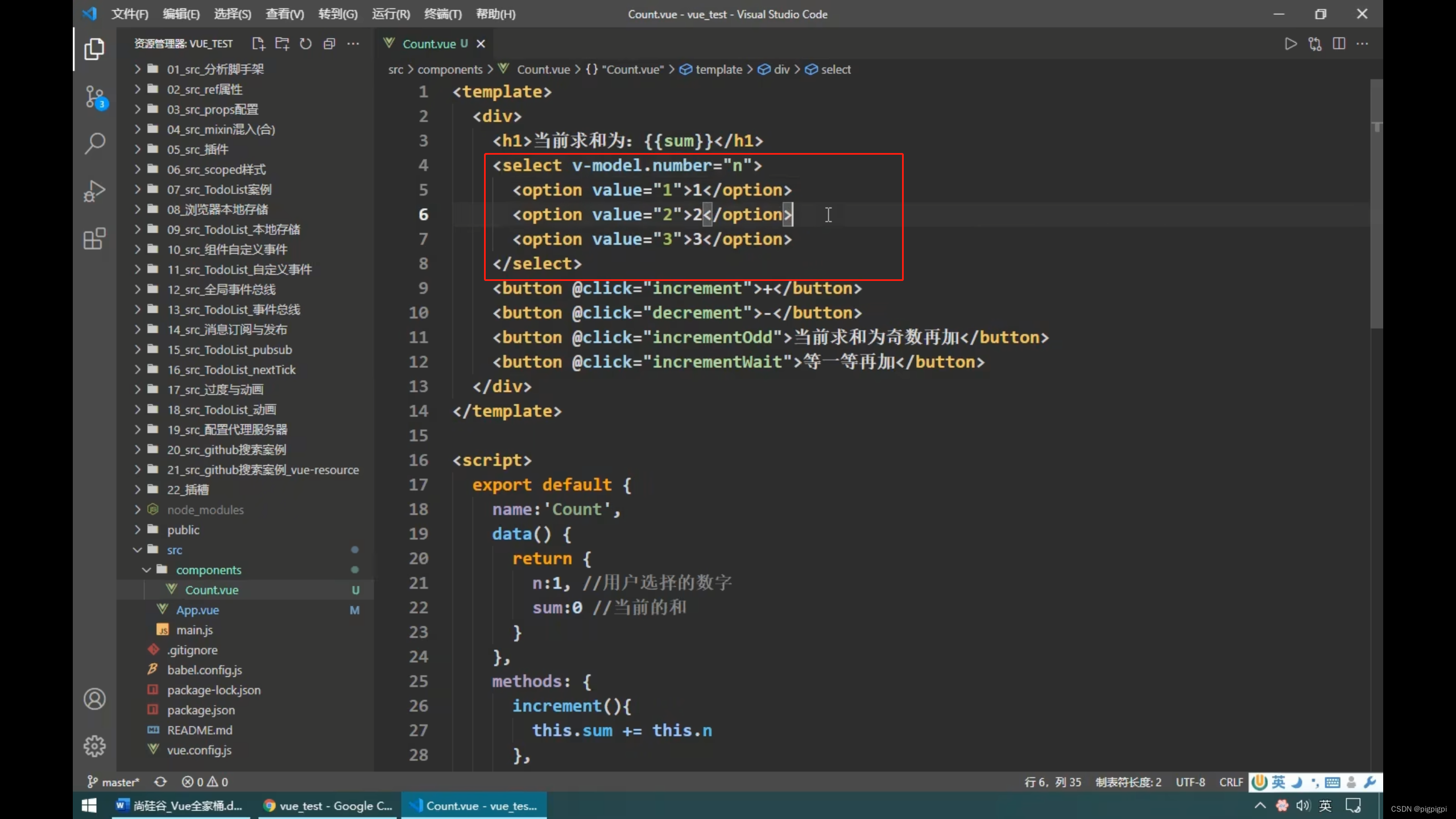The height and width of the screenshot is (819, 1456).
Task: Open changes compare icon in editor toolbar
Action: tap(1315, 44)
